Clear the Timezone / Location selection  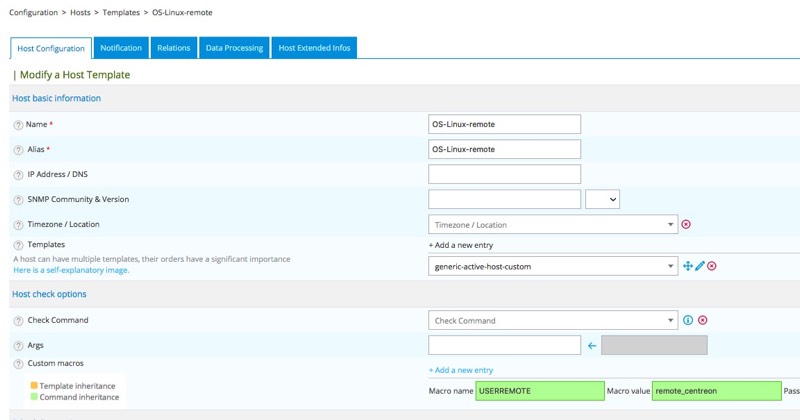[686, 225]
